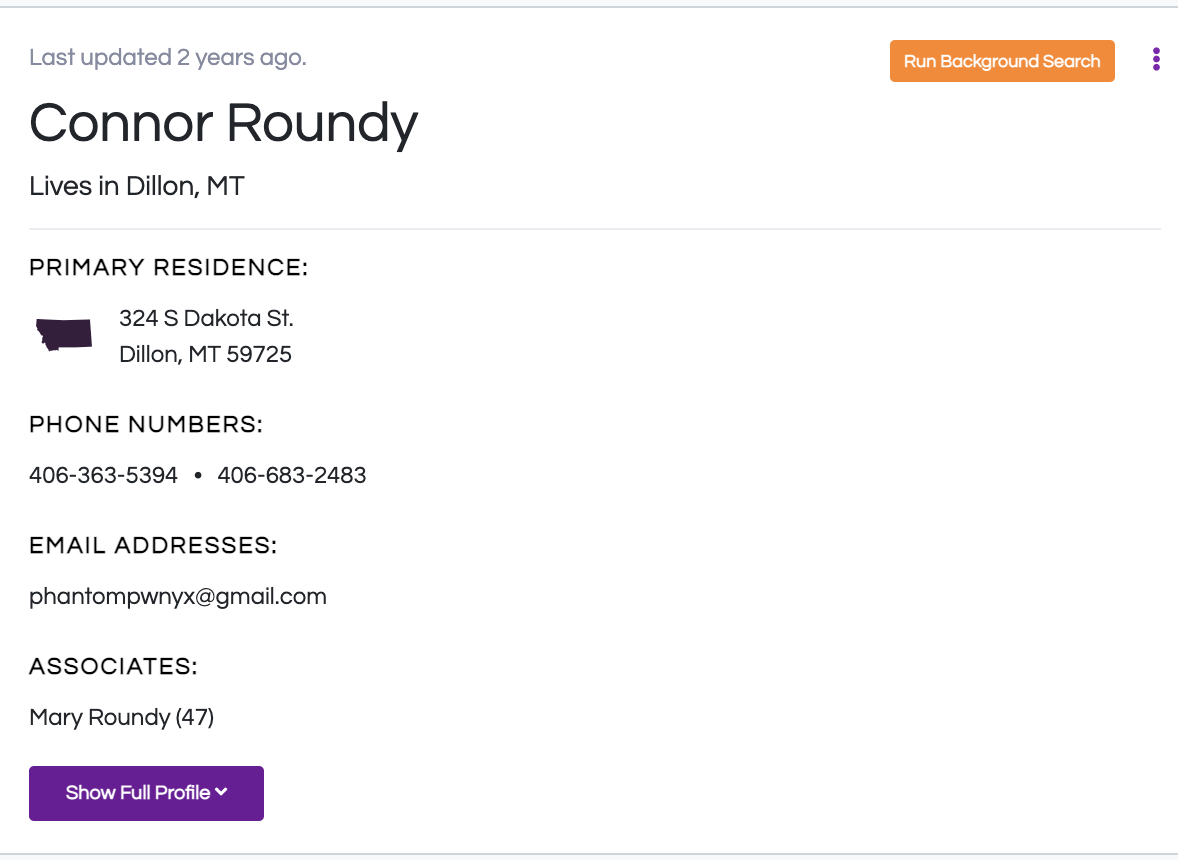Viewport: 1178px width, 860px height.
Task: Open the Connor Roundy name heading
Action: point(223,123)
